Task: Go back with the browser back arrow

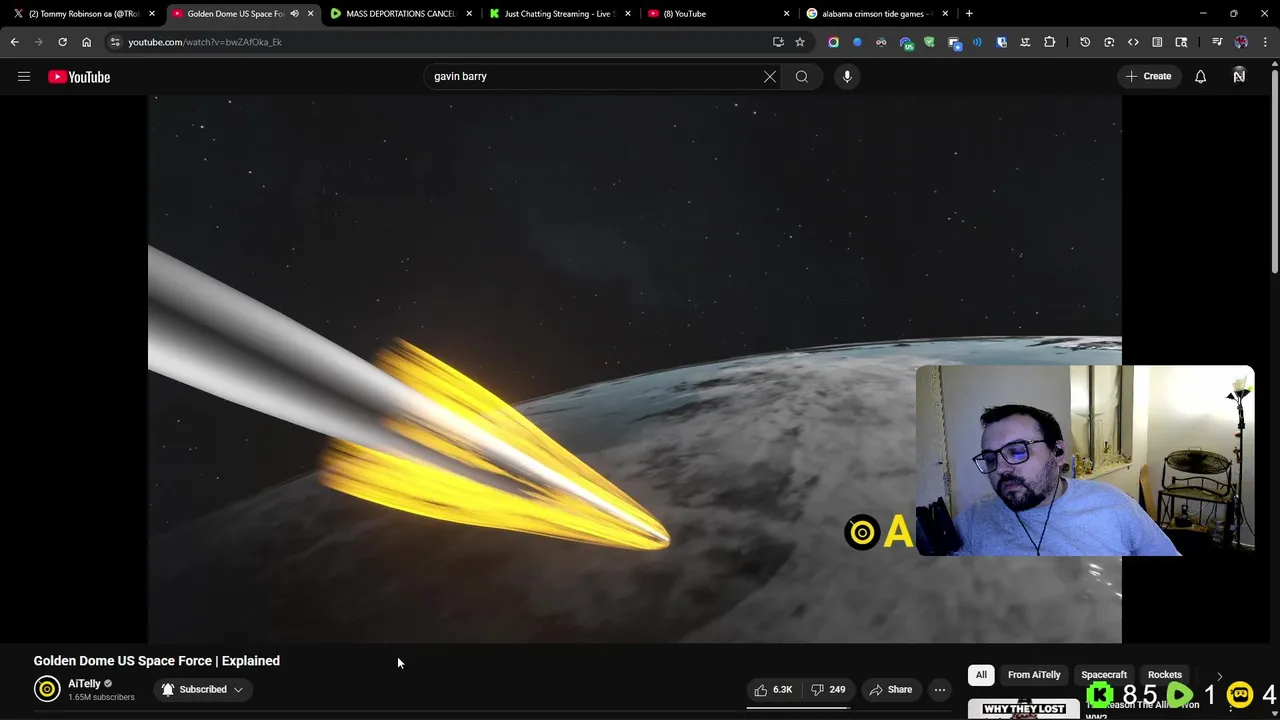Action: click(14, 42)
